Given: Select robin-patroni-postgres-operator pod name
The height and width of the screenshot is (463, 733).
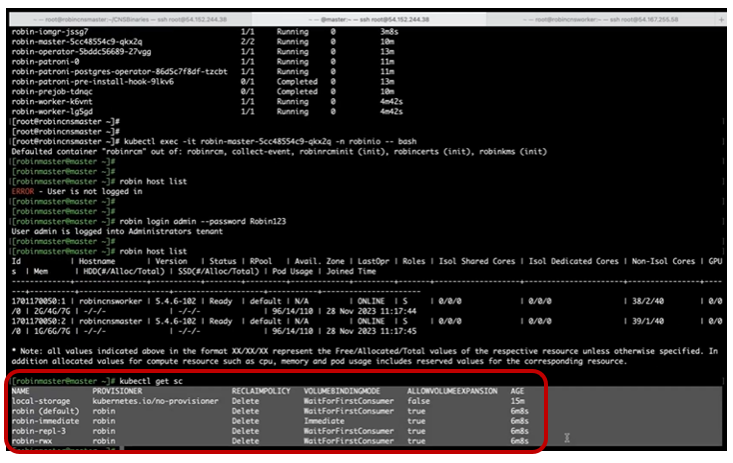Looking at the screenshot, I should click(119, 72).
